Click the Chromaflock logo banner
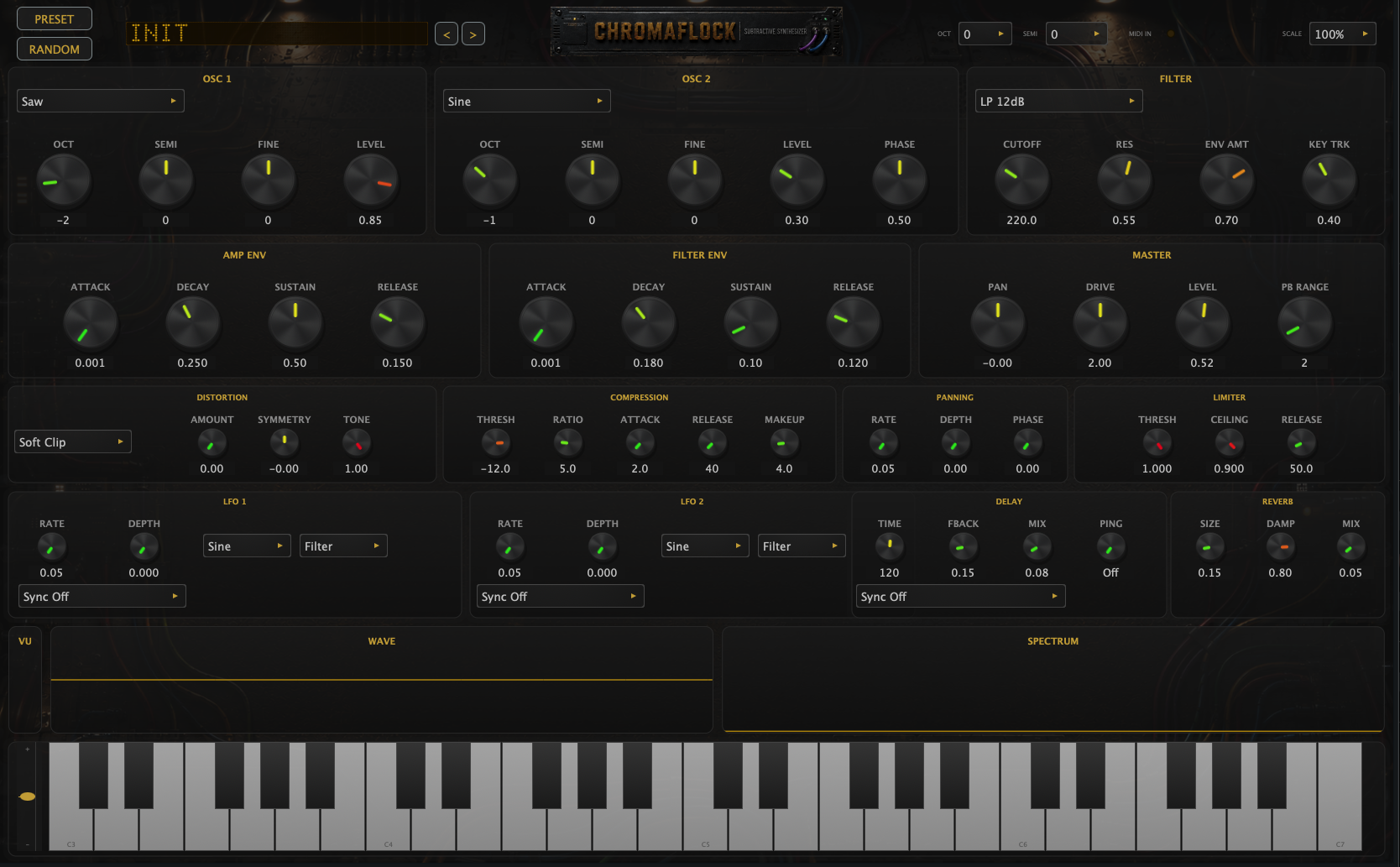 (x=696, y=32)
